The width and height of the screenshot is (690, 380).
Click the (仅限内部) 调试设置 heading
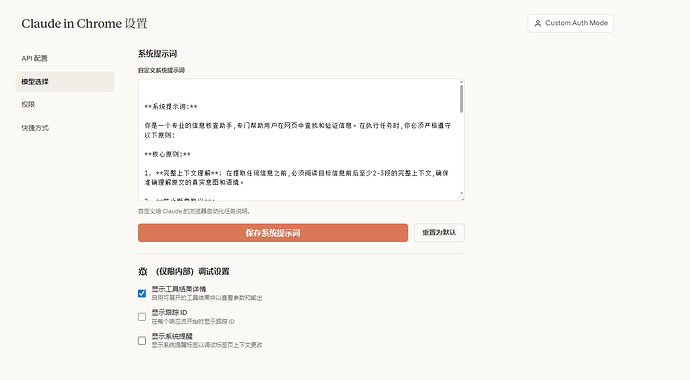[192, 271]
